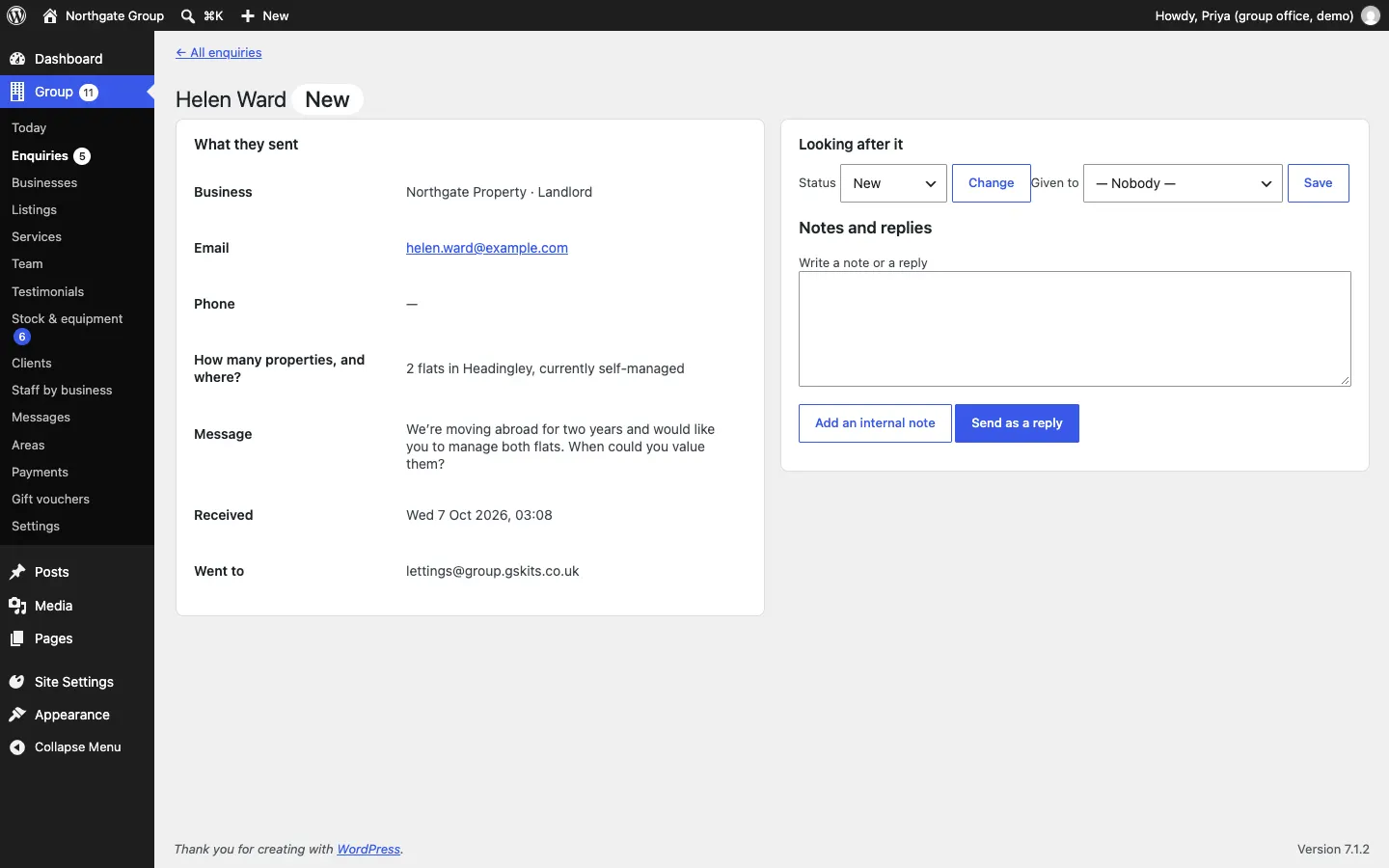Open the Dashboard gauge icon

17,59
